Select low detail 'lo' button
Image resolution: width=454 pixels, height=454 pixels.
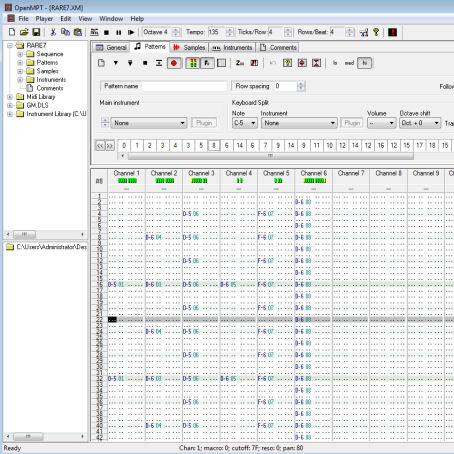(335, 63)
